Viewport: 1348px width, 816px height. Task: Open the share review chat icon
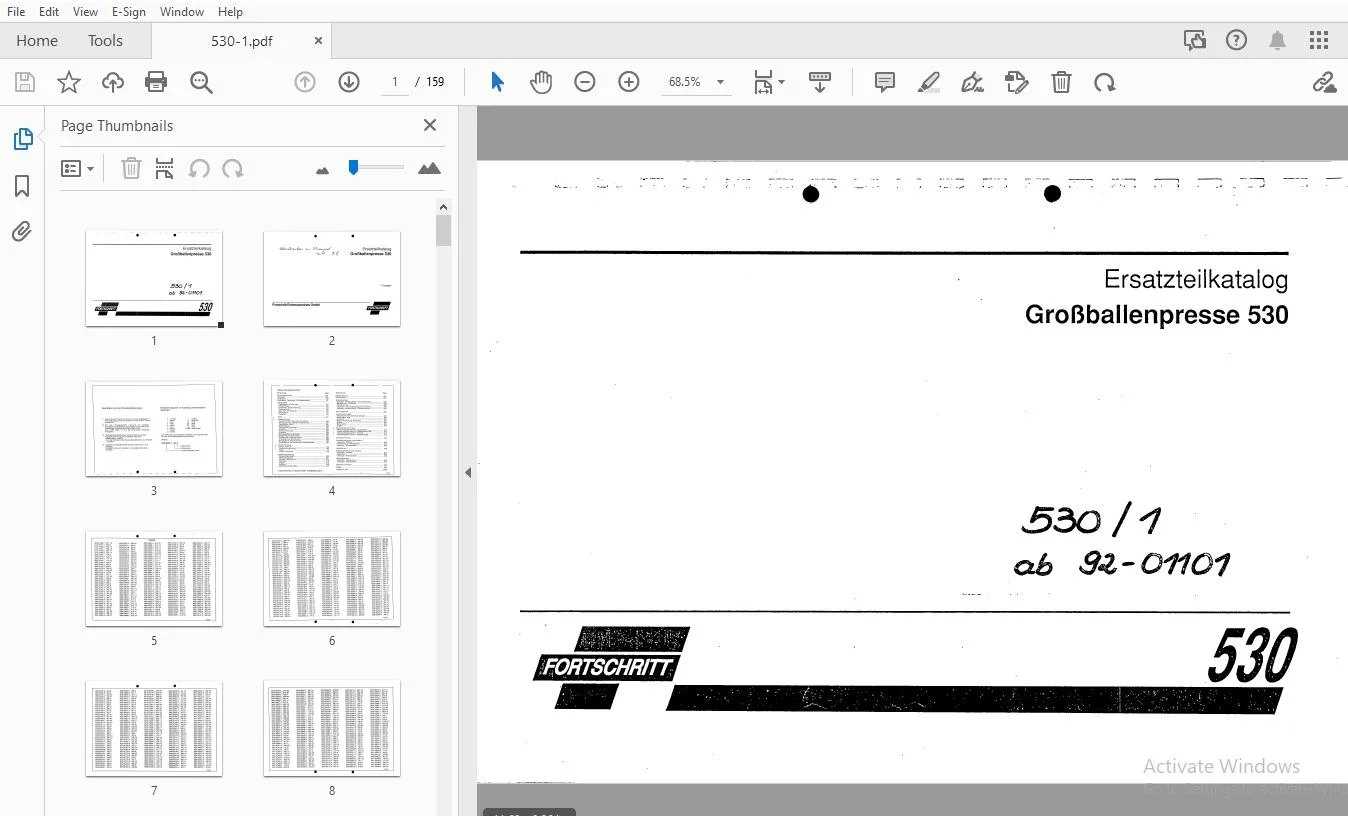pos(1195,40)
